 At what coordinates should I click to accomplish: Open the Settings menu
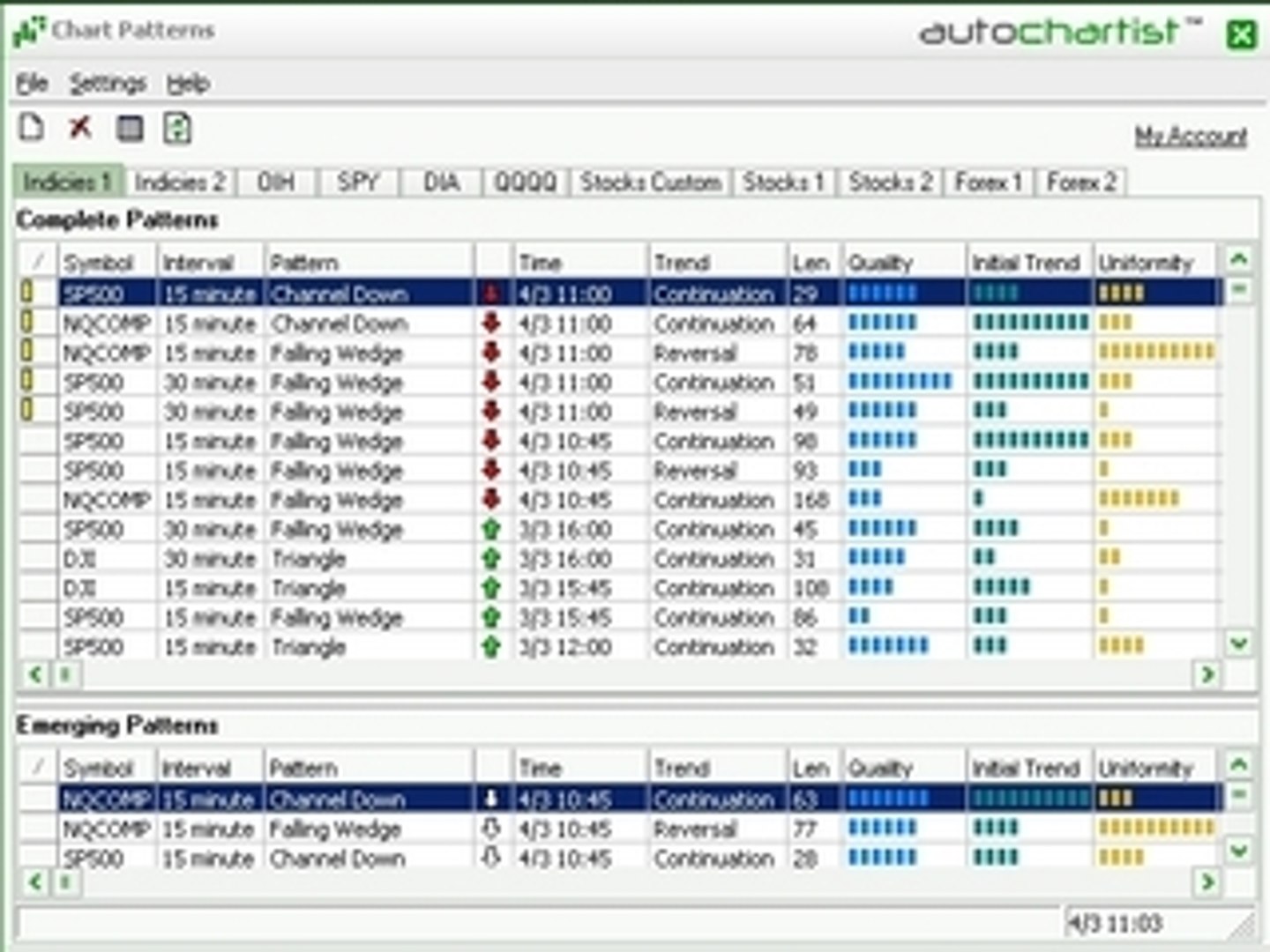(108, 84)
